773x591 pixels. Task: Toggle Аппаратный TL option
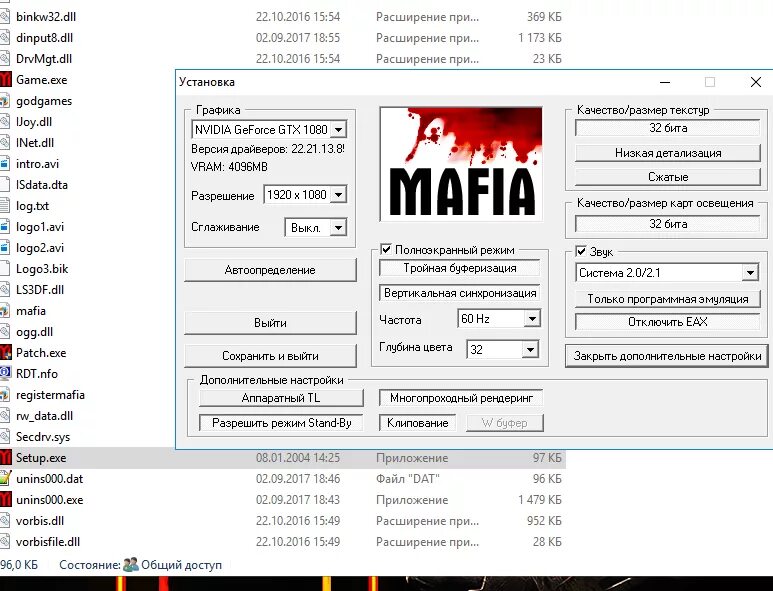[281, 398]
